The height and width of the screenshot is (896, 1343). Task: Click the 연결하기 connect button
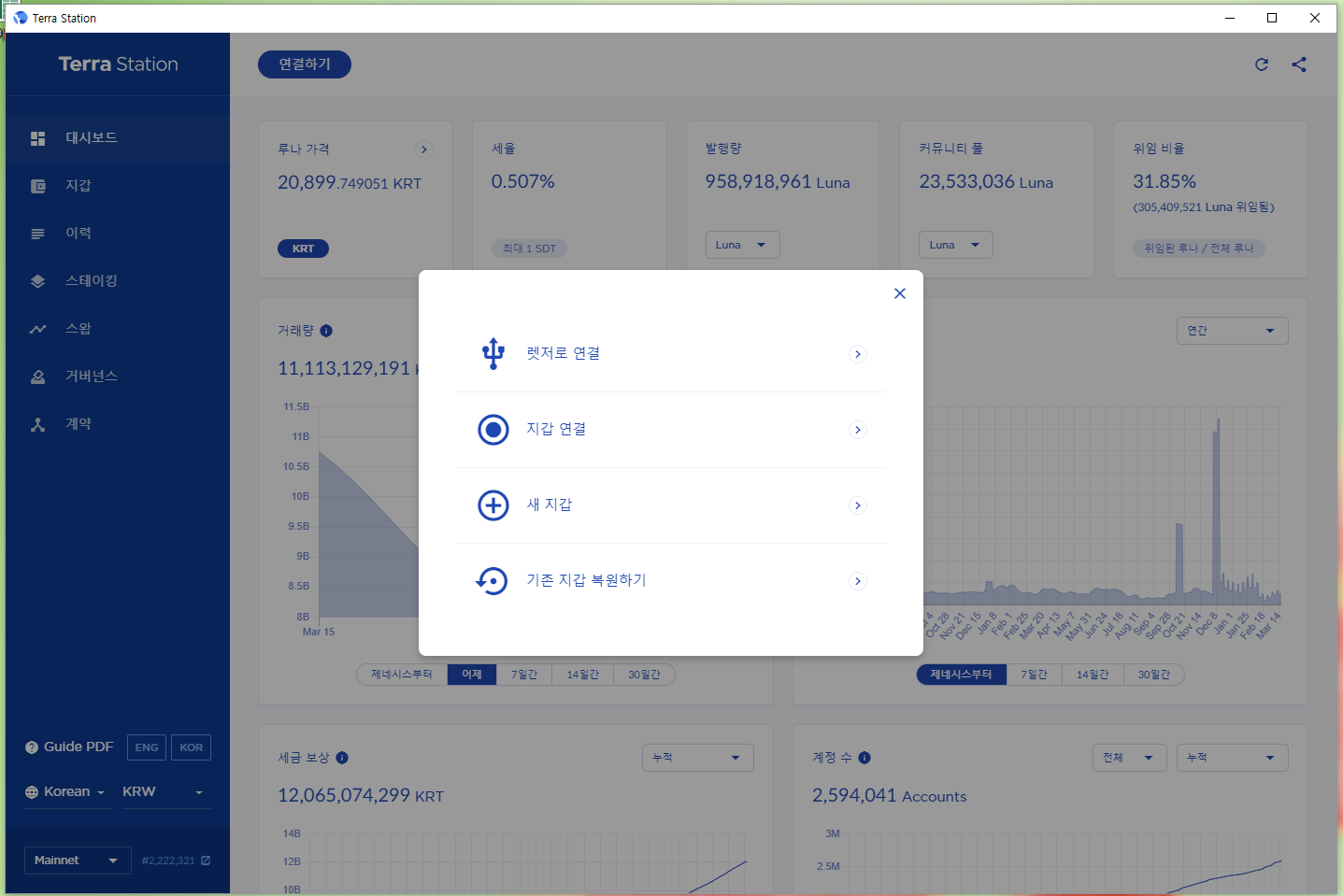coord(305,64)
